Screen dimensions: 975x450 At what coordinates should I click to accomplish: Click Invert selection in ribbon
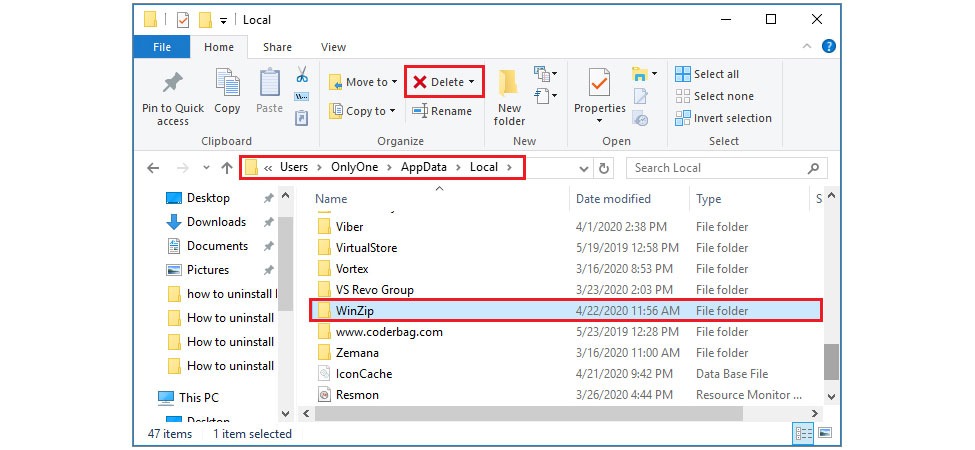[723, 118]
